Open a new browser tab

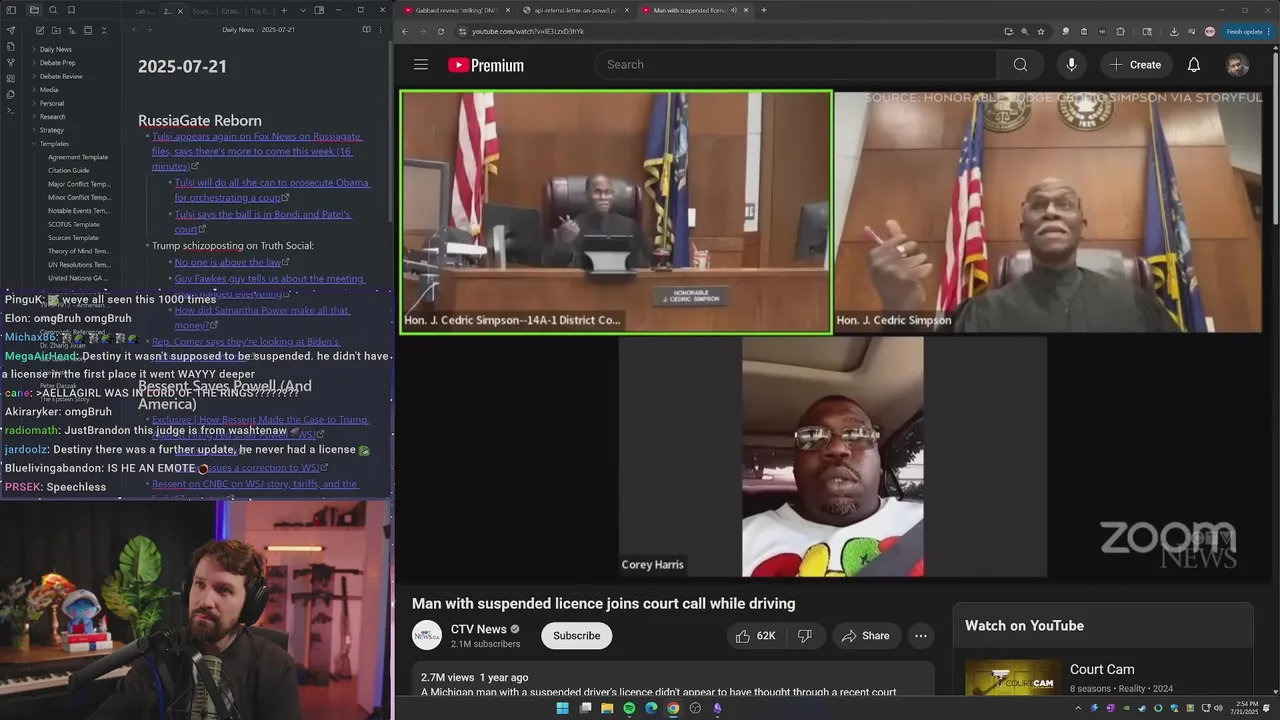pyautogui.click(x=764, y=10)
